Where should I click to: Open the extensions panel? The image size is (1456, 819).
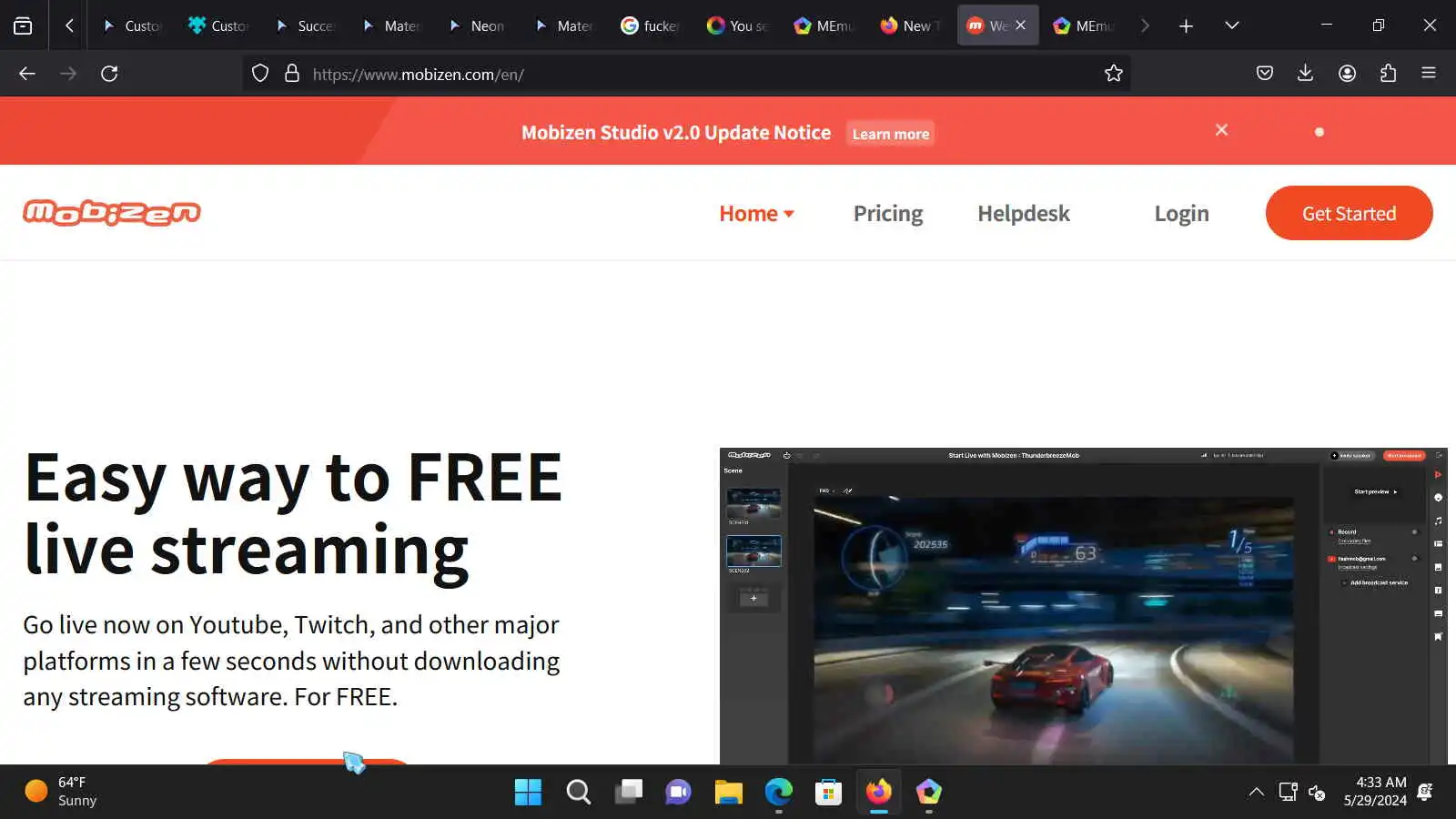[1388, 74]
